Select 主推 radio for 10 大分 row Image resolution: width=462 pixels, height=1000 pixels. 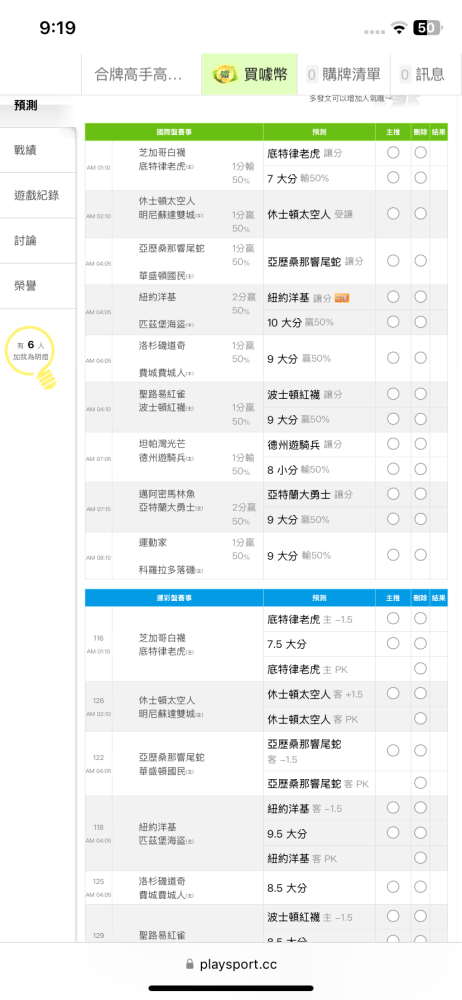(393, 321)
